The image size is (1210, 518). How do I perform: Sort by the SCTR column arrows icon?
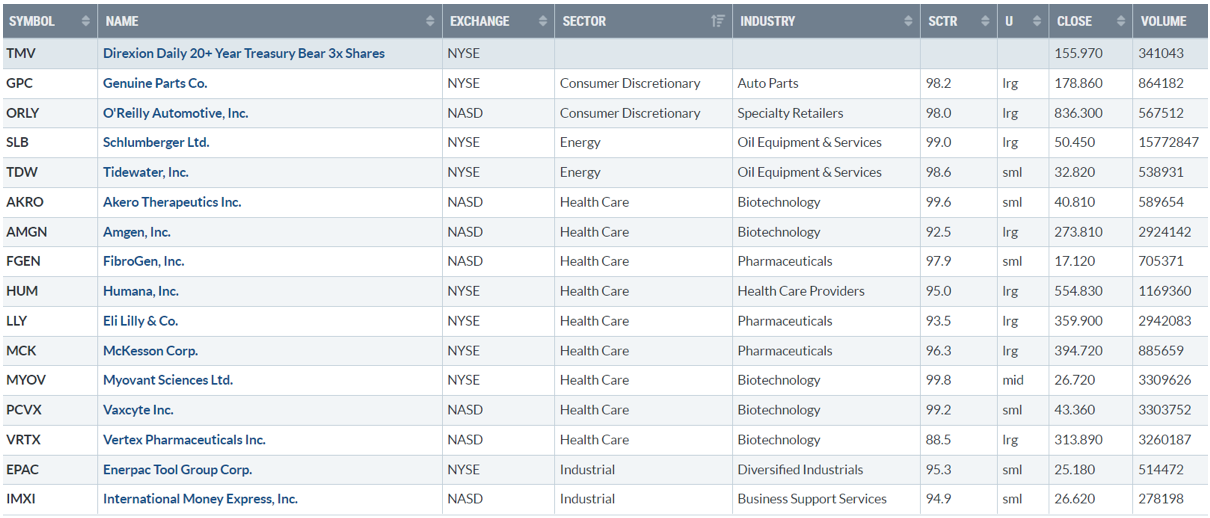point(984,21)
